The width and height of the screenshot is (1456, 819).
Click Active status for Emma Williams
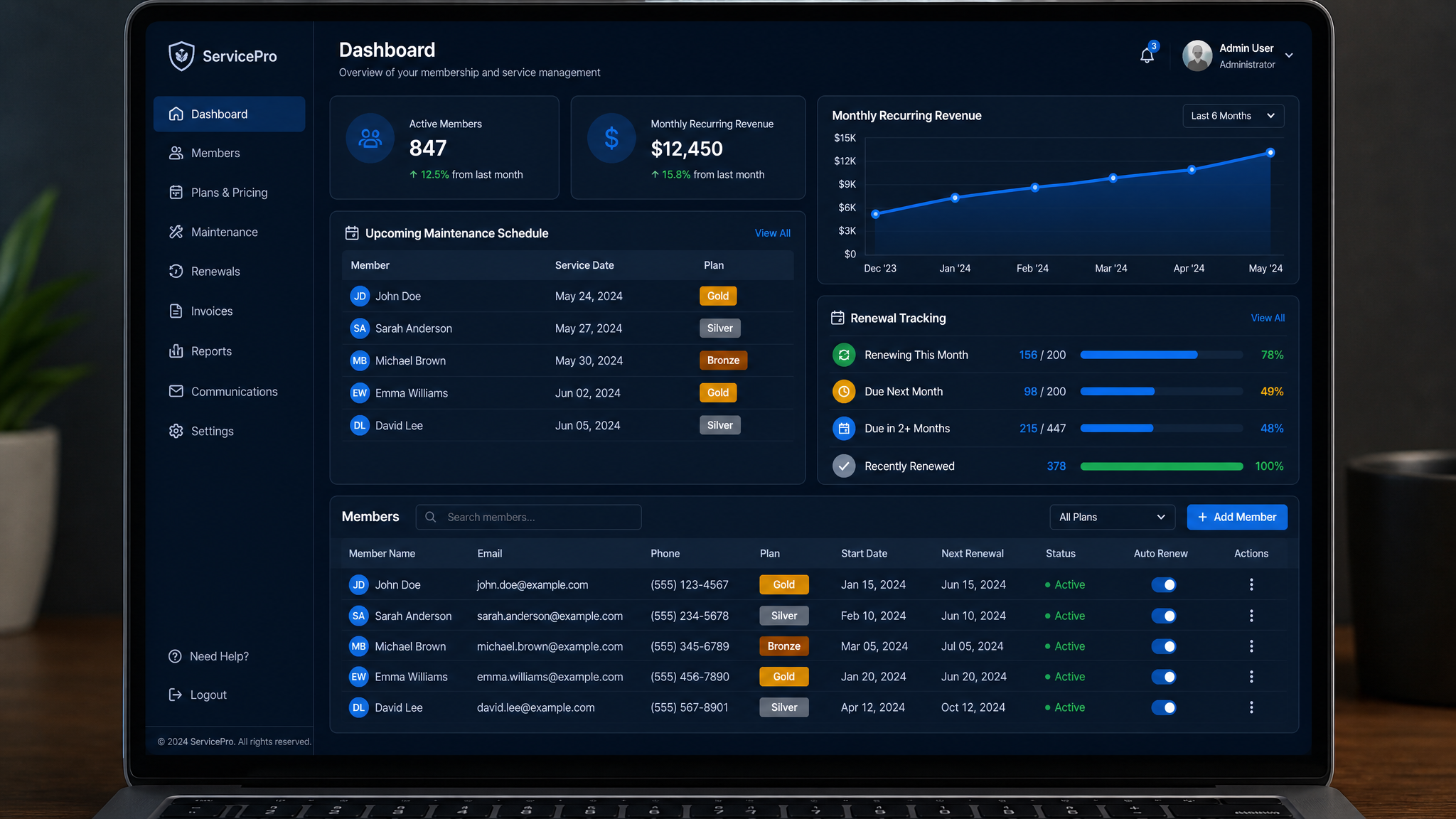point(1065,677)
